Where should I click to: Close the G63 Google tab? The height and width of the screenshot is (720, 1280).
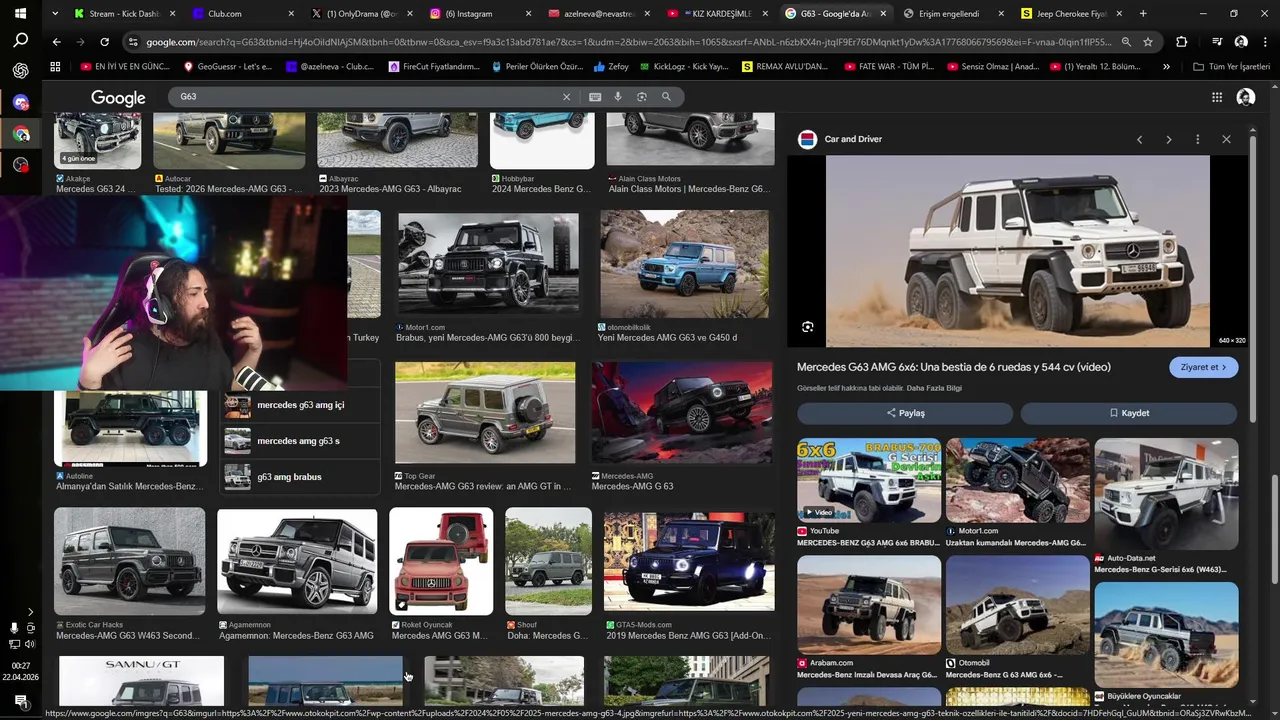click(883, 14)
